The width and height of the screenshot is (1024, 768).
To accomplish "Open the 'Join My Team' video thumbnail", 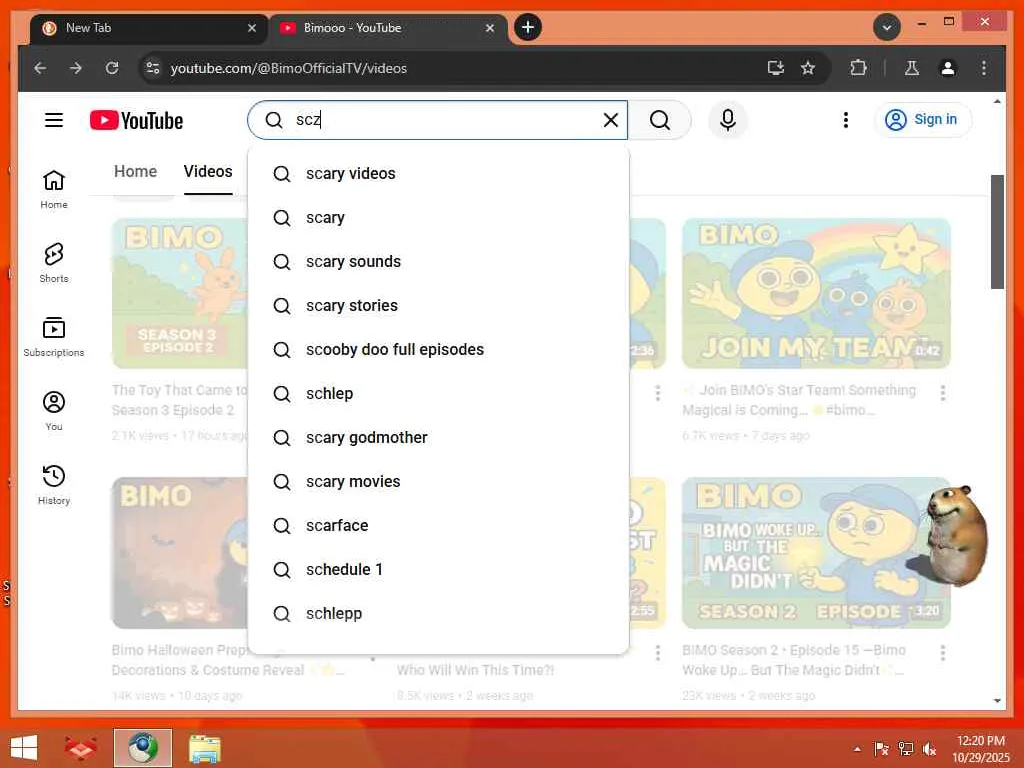I will [816, 293].
